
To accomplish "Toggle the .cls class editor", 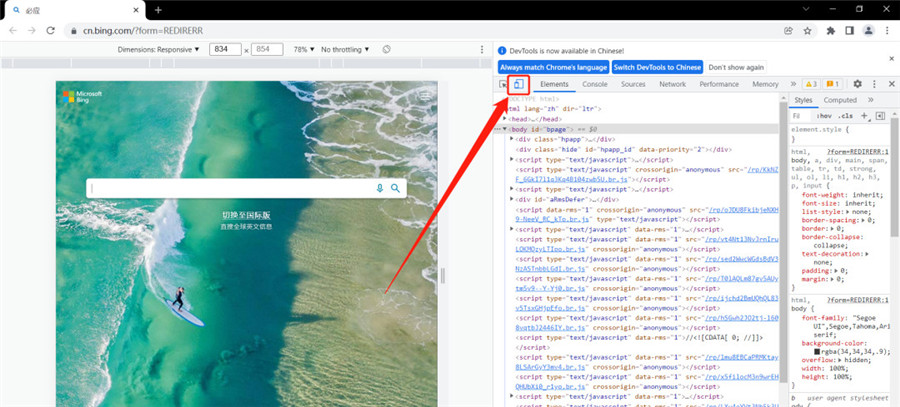I will (845, 116).
